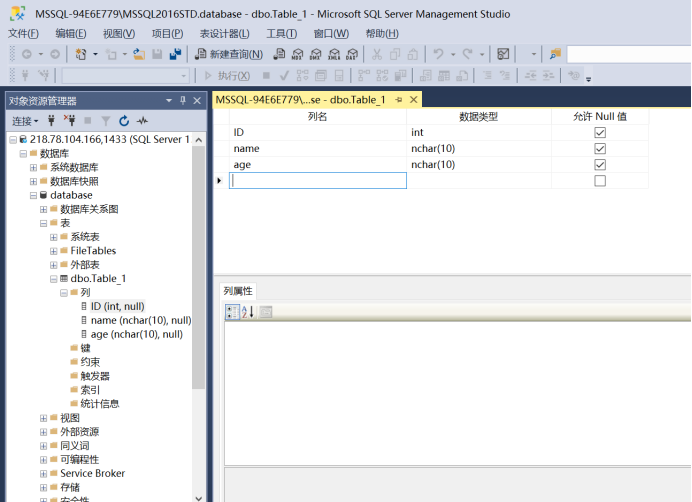Select the dbo.Table_1 designer tab
The height and width of the screenshot is (502, 692).
(x=300, y=100)
